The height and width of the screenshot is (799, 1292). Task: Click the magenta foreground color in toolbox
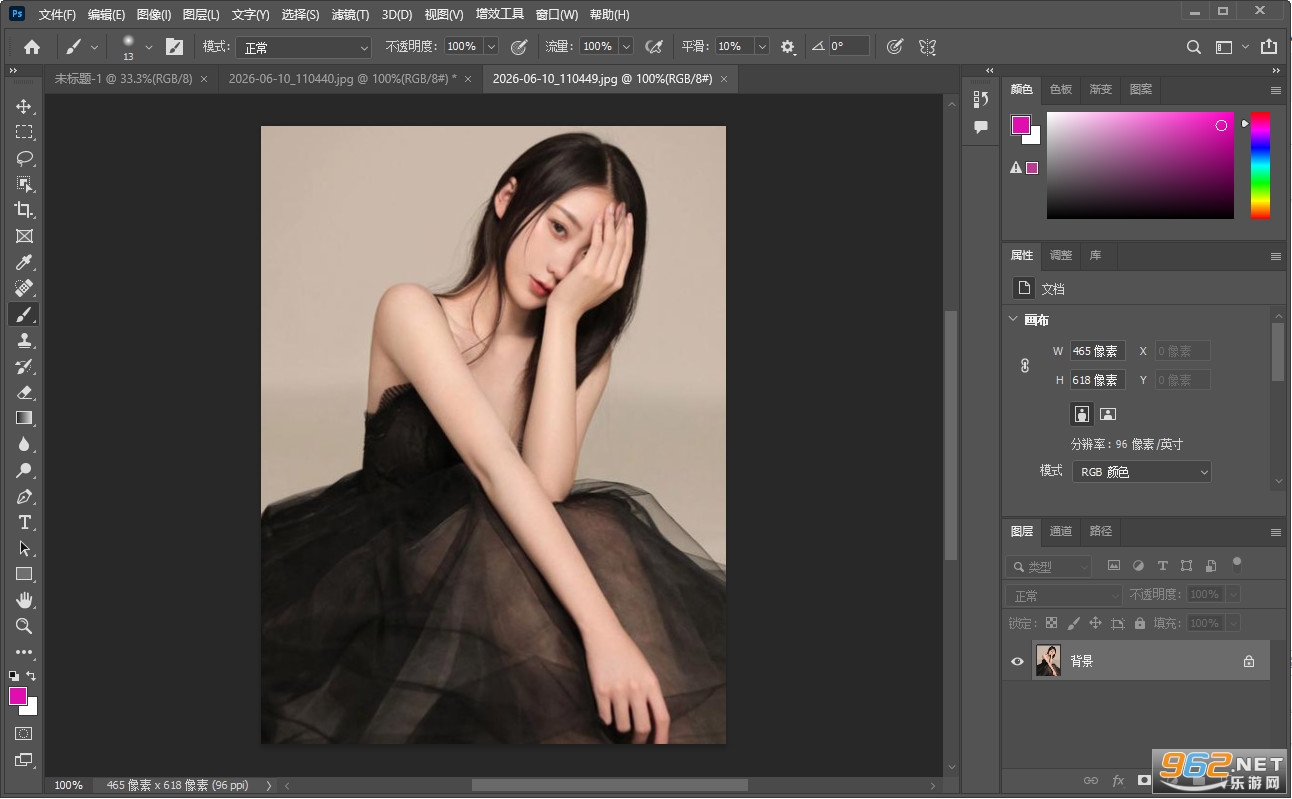[x=18, y=696]
